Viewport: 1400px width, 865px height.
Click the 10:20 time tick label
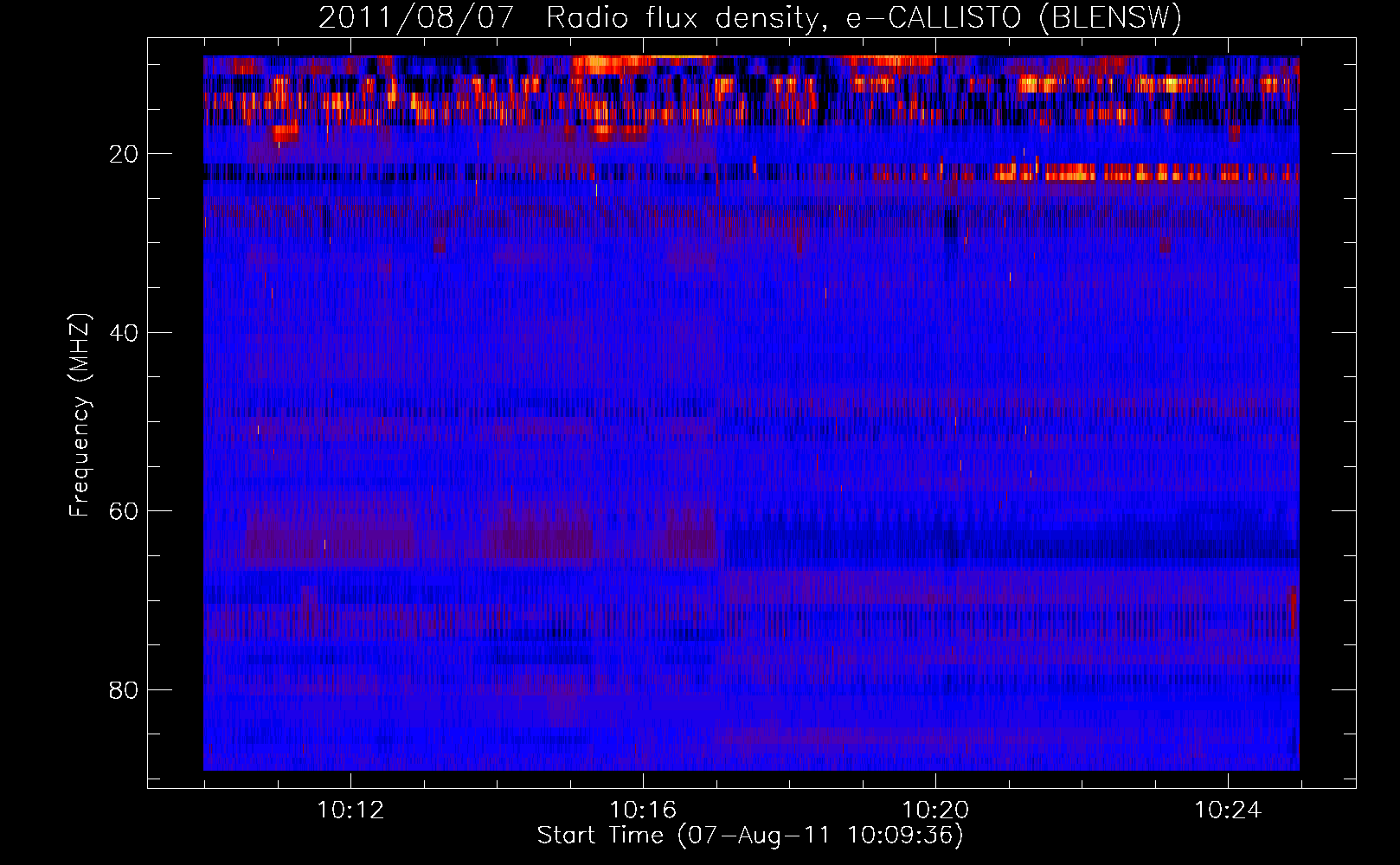[x=935, y=811]
